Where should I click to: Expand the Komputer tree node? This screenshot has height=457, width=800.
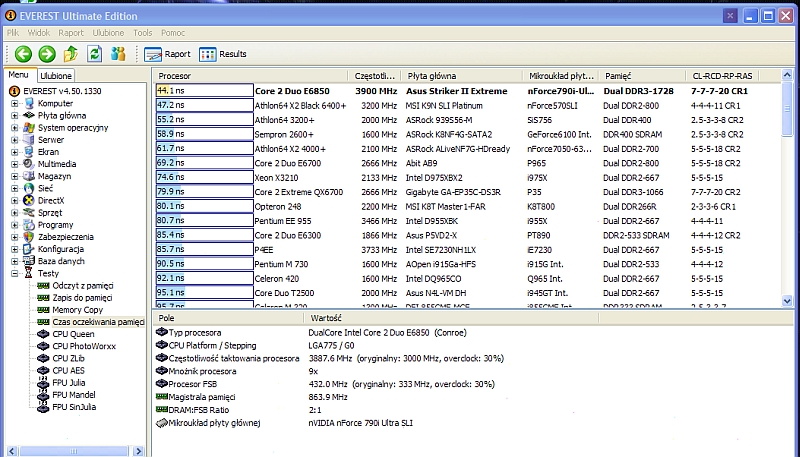click(x=14, y=103)
